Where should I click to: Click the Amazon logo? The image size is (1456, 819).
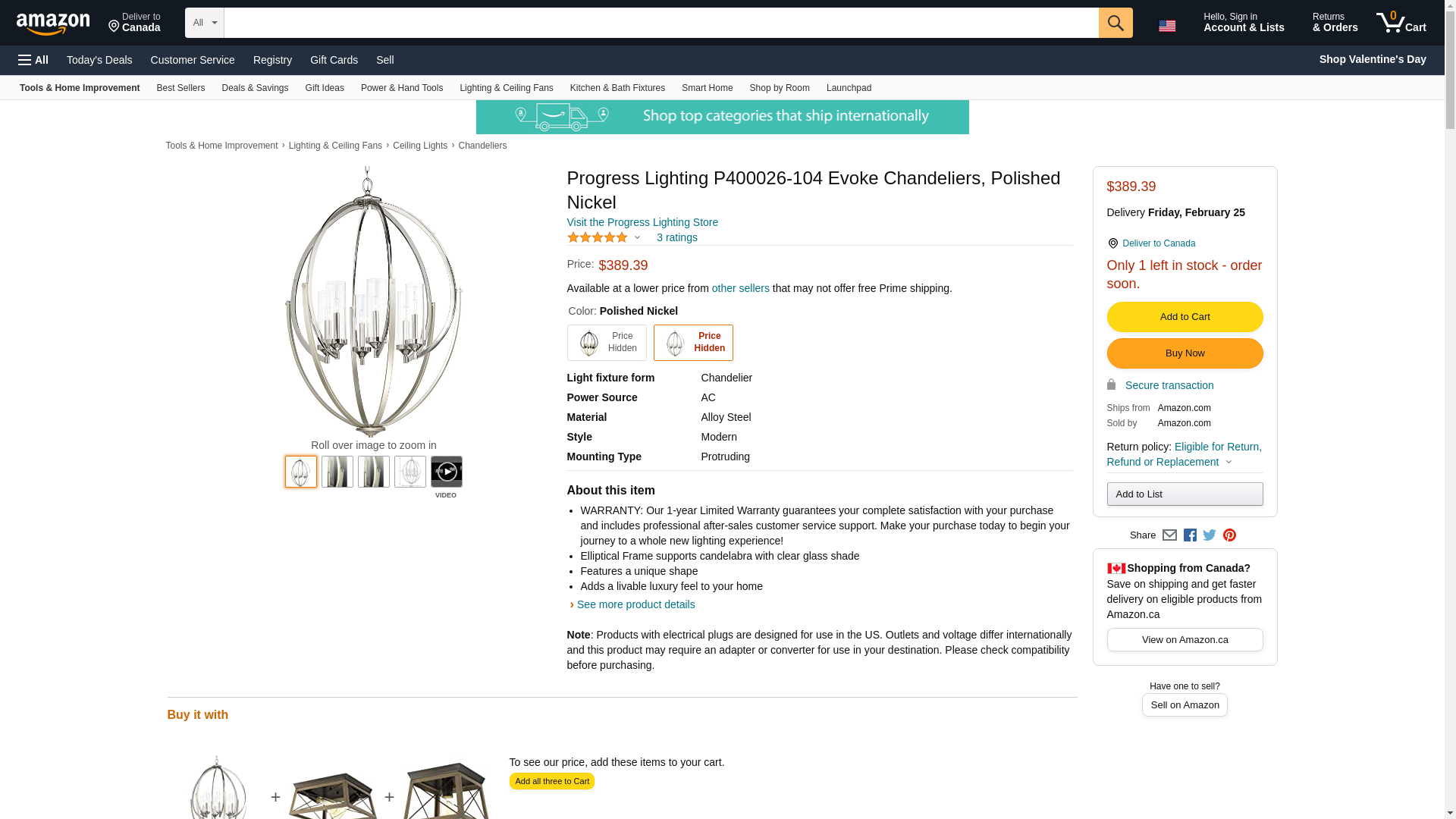(53, 24)
